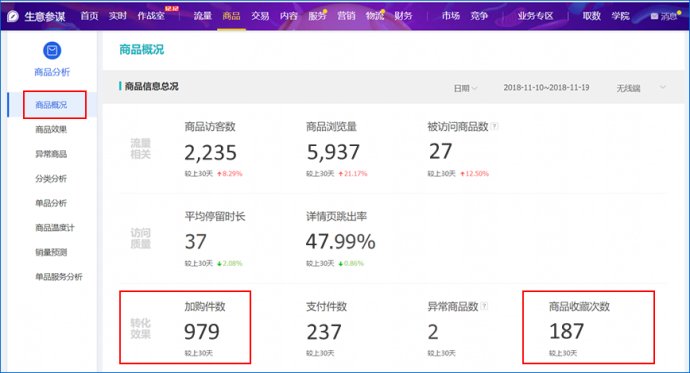Open the 交易 menu
This screenshot has width=690, height=373.
(260, 16)
